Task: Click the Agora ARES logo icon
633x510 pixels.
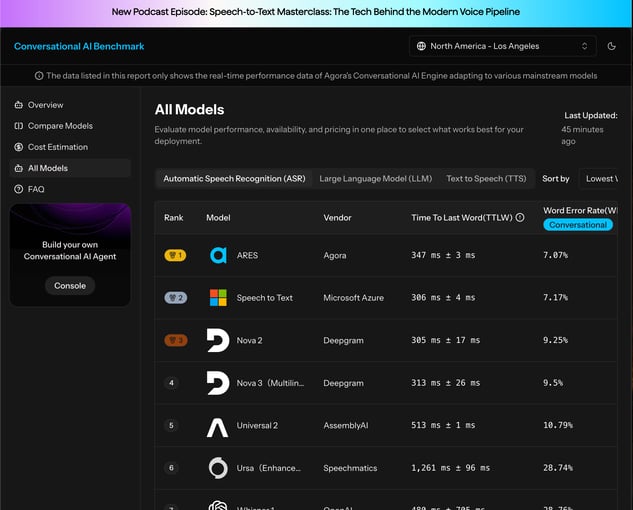Action: coord(218,255)
